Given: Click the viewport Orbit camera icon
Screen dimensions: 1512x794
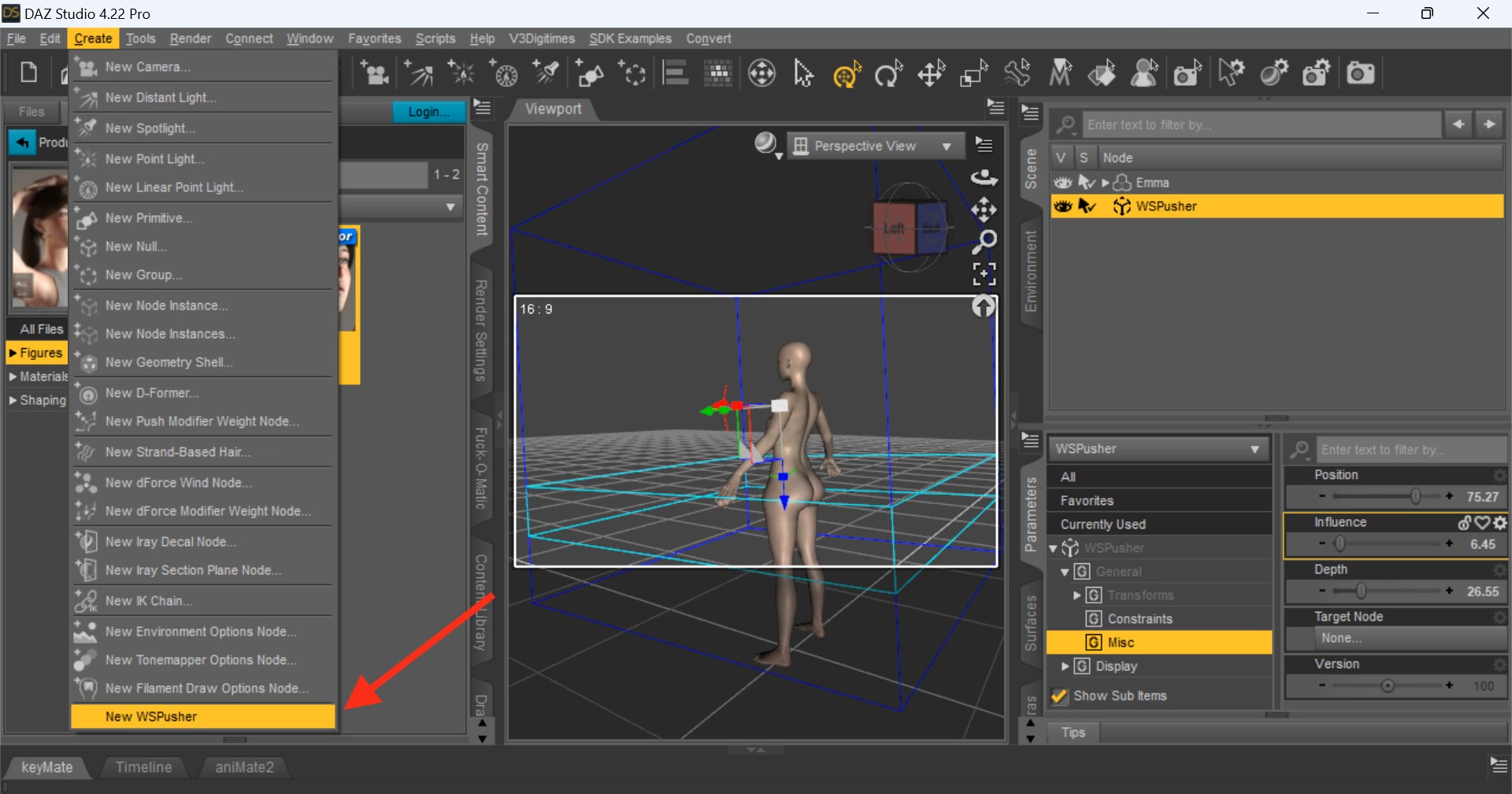Looking at the screenshot, I should coord(984,177).
